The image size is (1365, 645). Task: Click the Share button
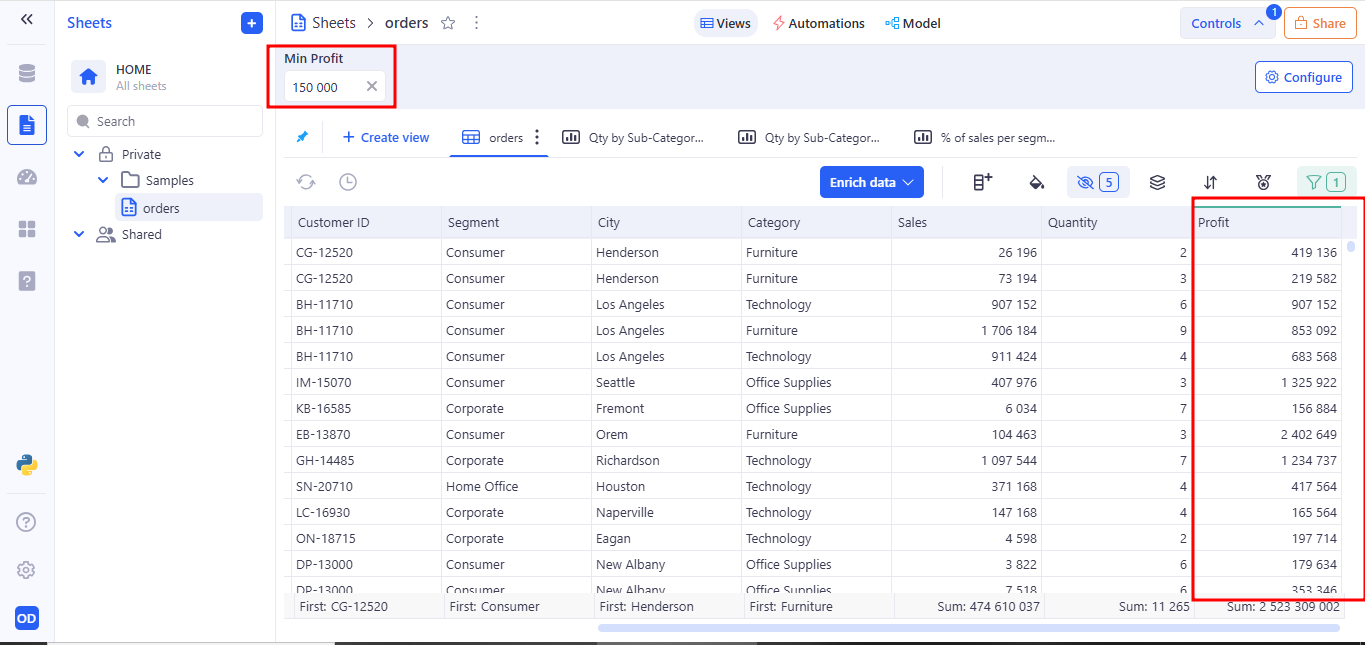(1319, 23)
